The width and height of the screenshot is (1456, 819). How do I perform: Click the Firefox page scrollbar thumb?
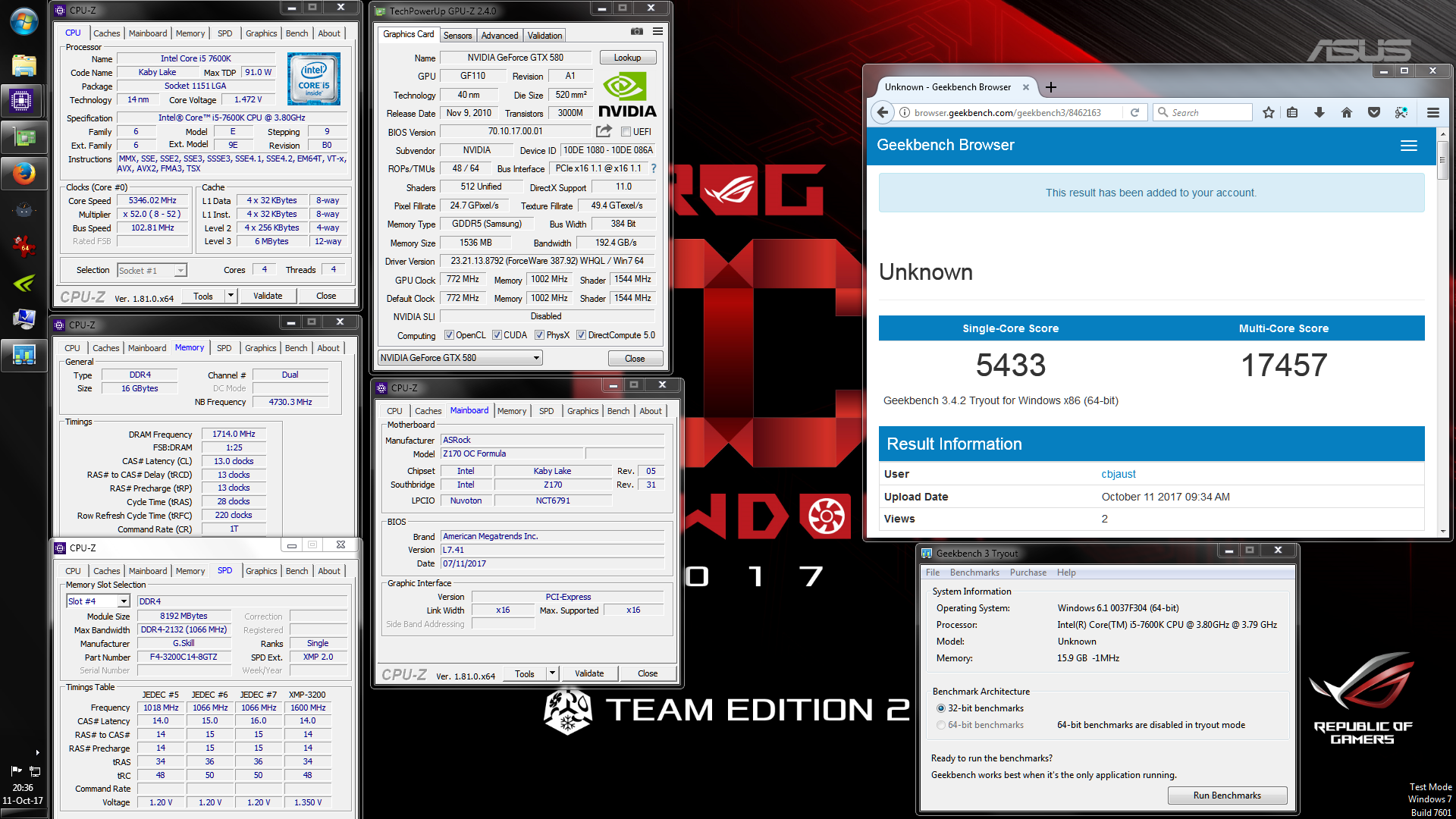[x=1443, y=160]
